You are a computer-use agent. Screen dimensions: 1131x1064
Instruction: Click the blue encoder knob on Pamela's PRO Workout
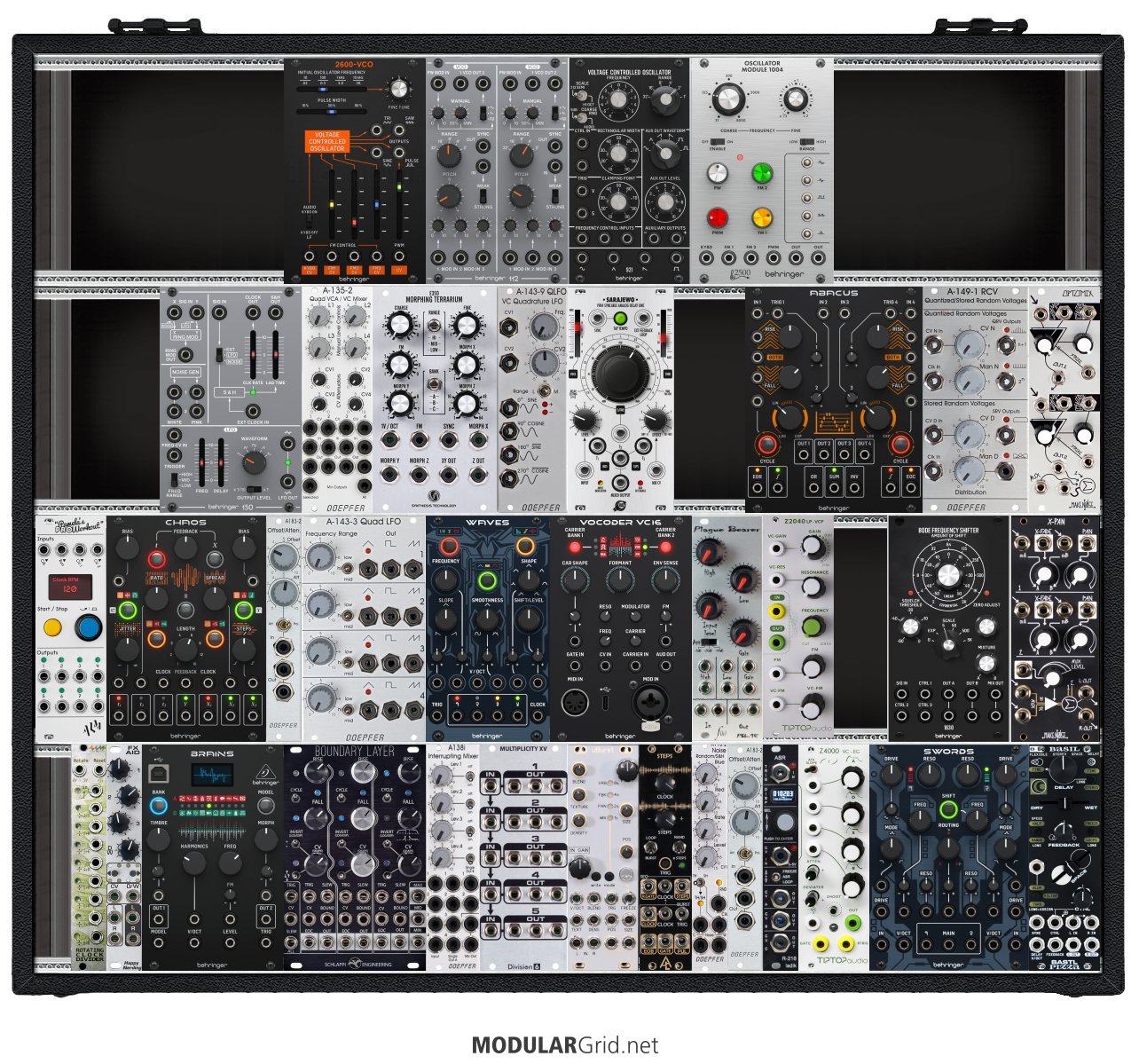tap(87, 628)
